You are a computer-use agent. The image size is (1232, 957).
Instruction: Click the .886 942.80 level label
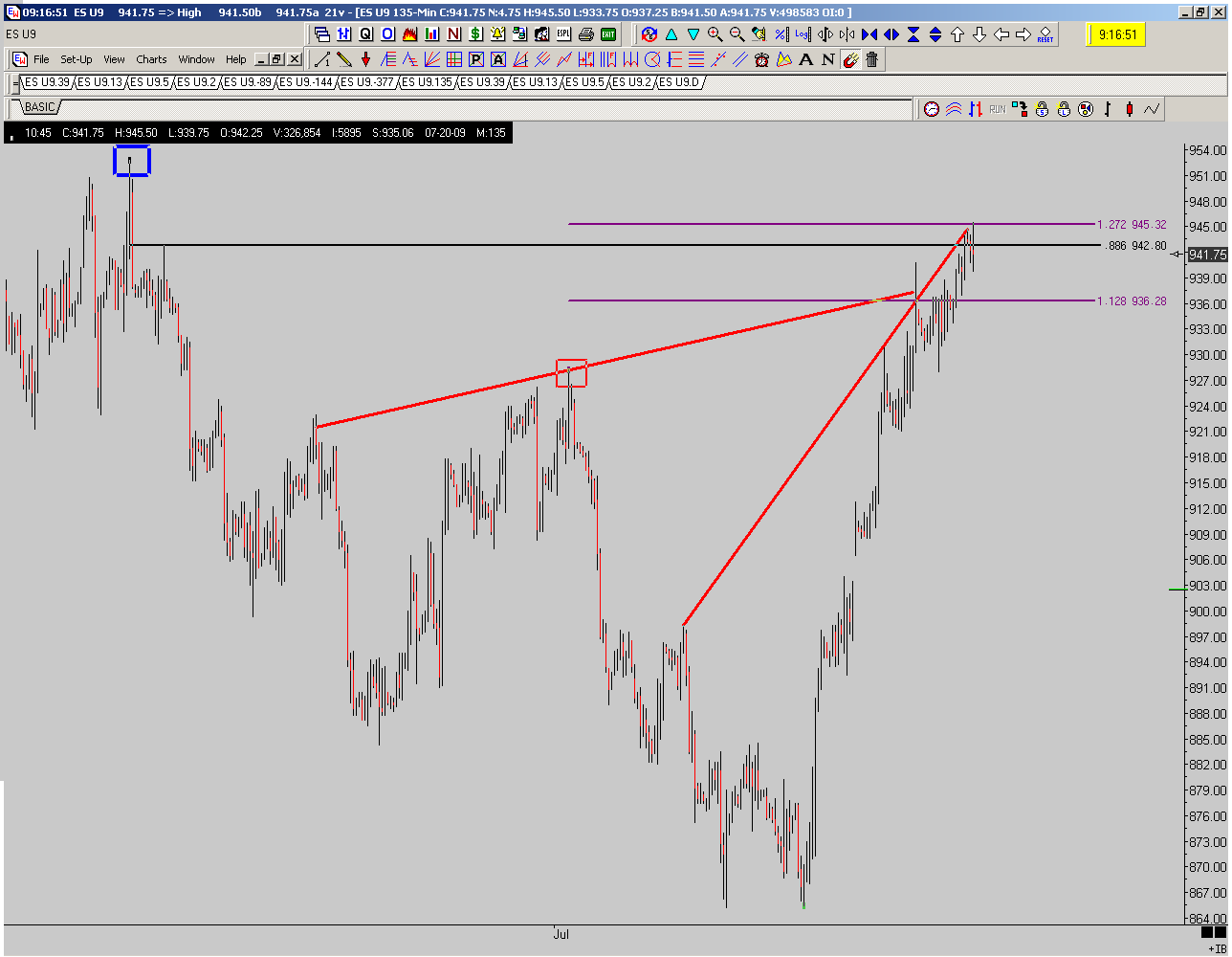(x=1135, y=246)
